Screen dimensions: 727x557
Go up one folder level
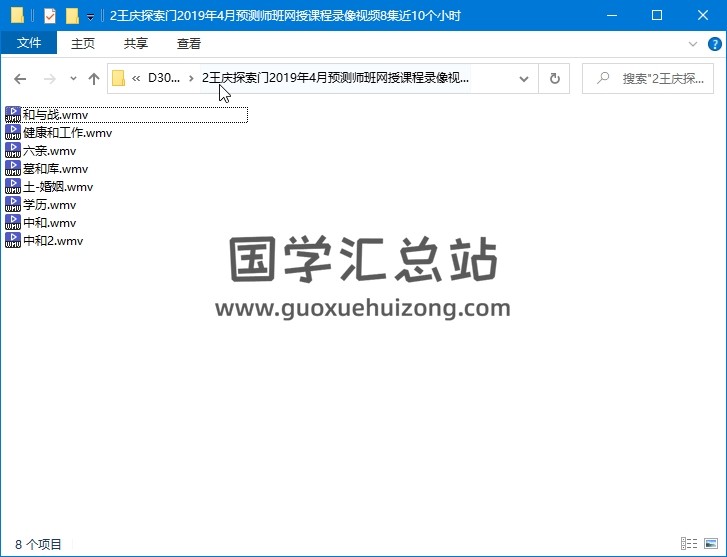pos(94,79)
